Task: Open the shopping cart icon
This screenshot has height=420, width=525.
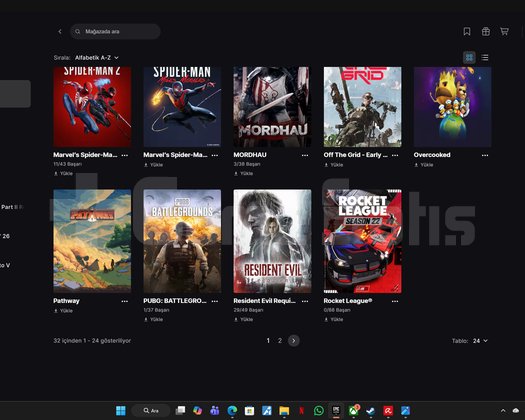Action: click(505, 31)
